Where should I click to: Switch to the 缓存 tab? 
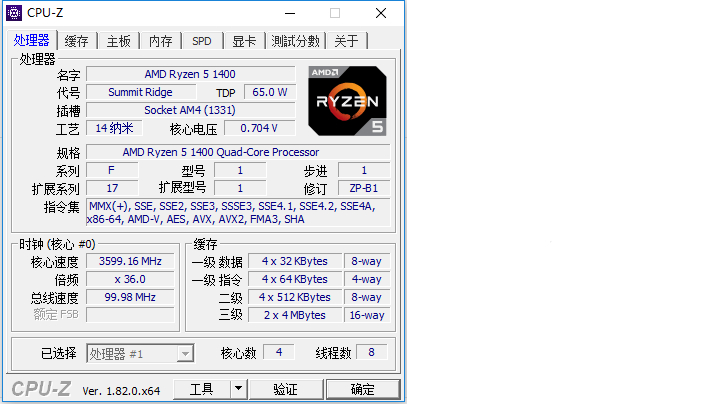(76, 41)
